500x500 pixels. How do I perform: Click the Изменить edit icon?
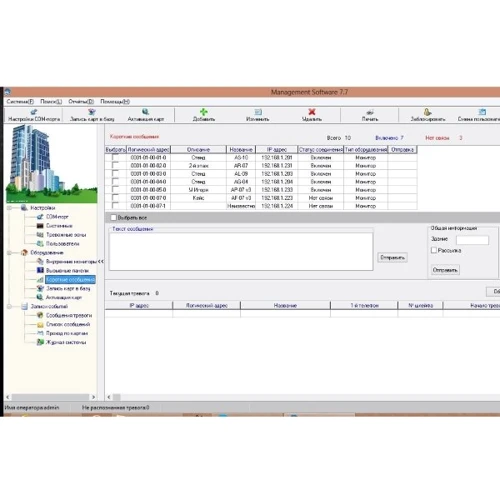(258, 112)
